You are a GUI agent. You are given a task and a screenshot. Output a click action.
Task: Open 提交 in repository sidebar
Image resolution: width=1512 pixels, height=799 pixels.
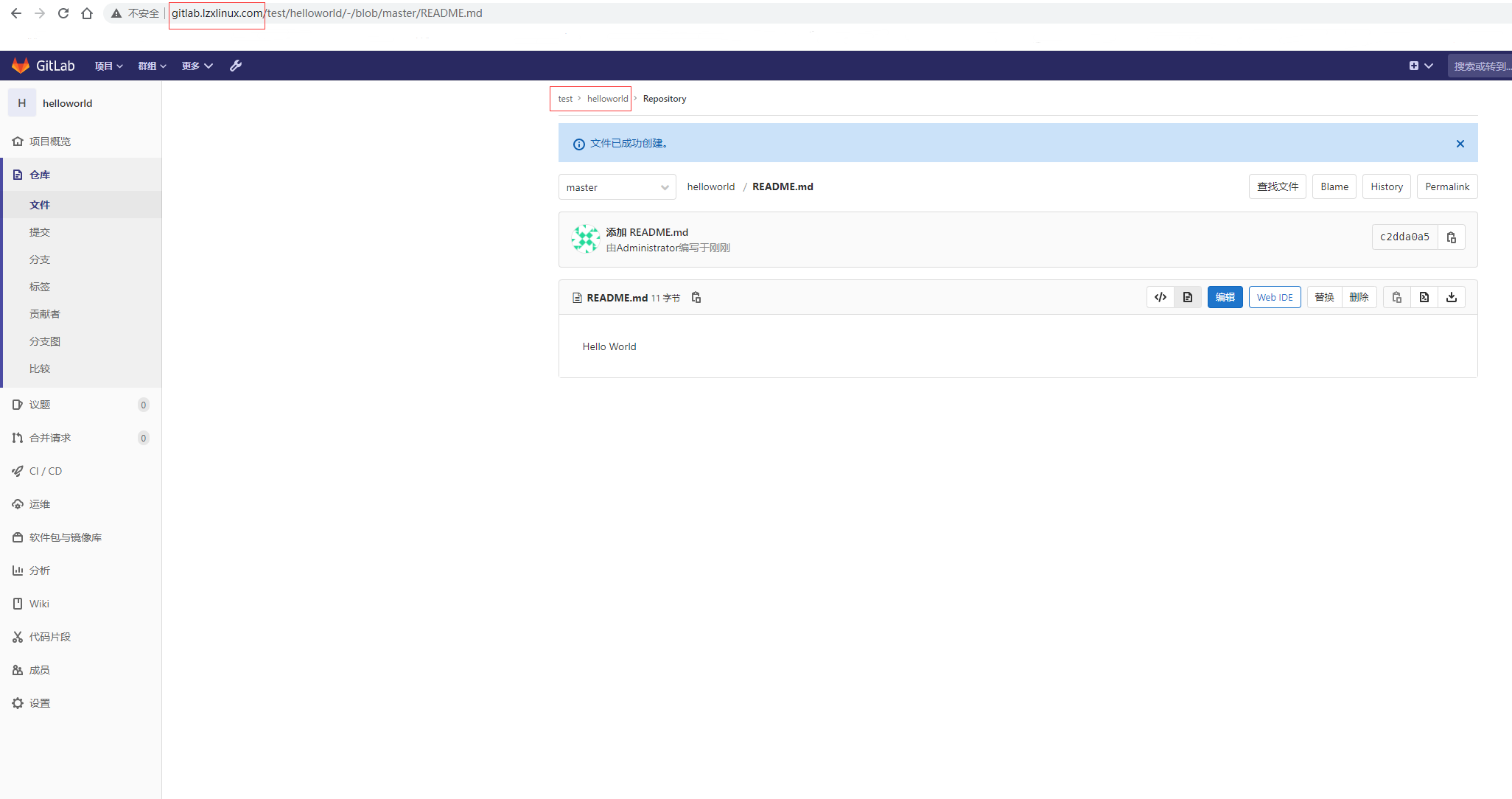click(40, 232)
